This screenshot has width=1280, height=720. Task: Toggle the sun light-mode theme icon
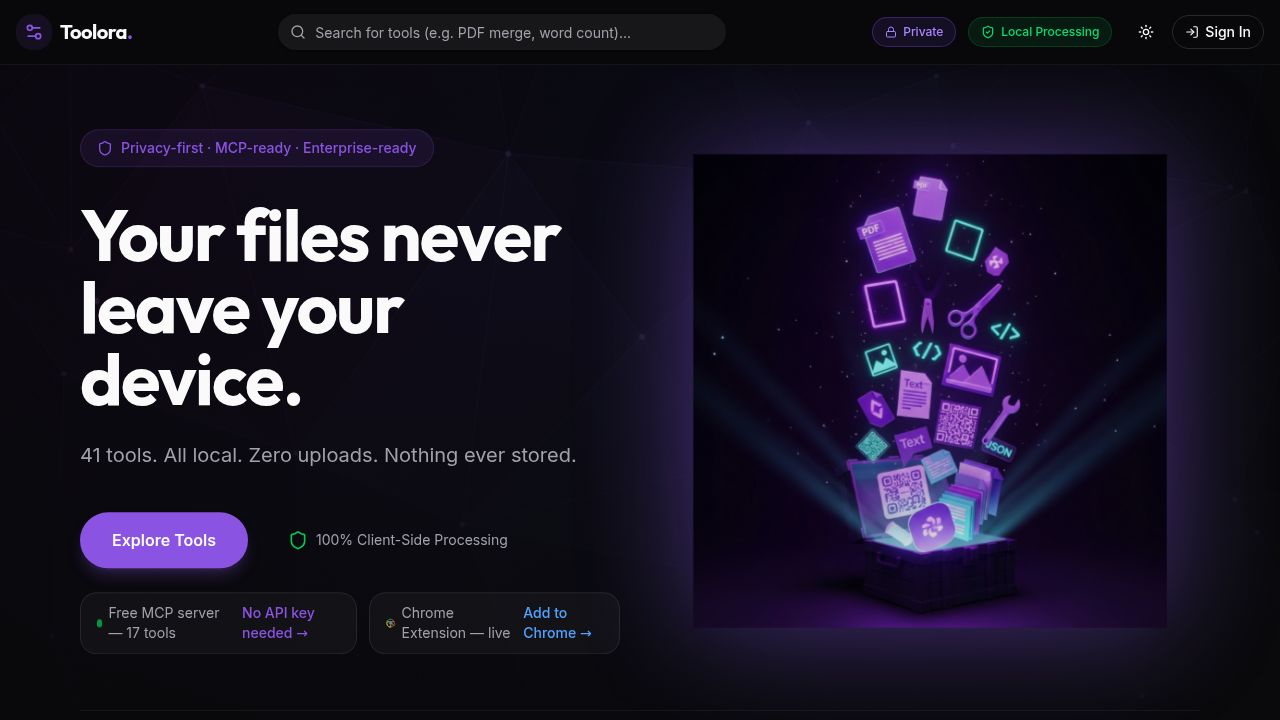pos(1146,32)
